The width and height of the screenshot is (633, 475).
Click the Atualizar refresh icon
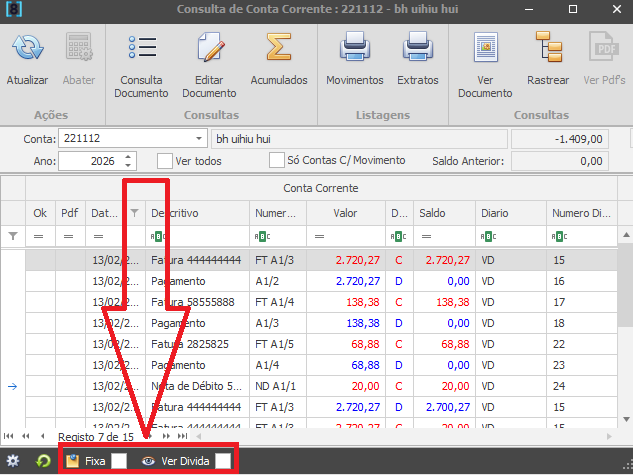point(27,48)
